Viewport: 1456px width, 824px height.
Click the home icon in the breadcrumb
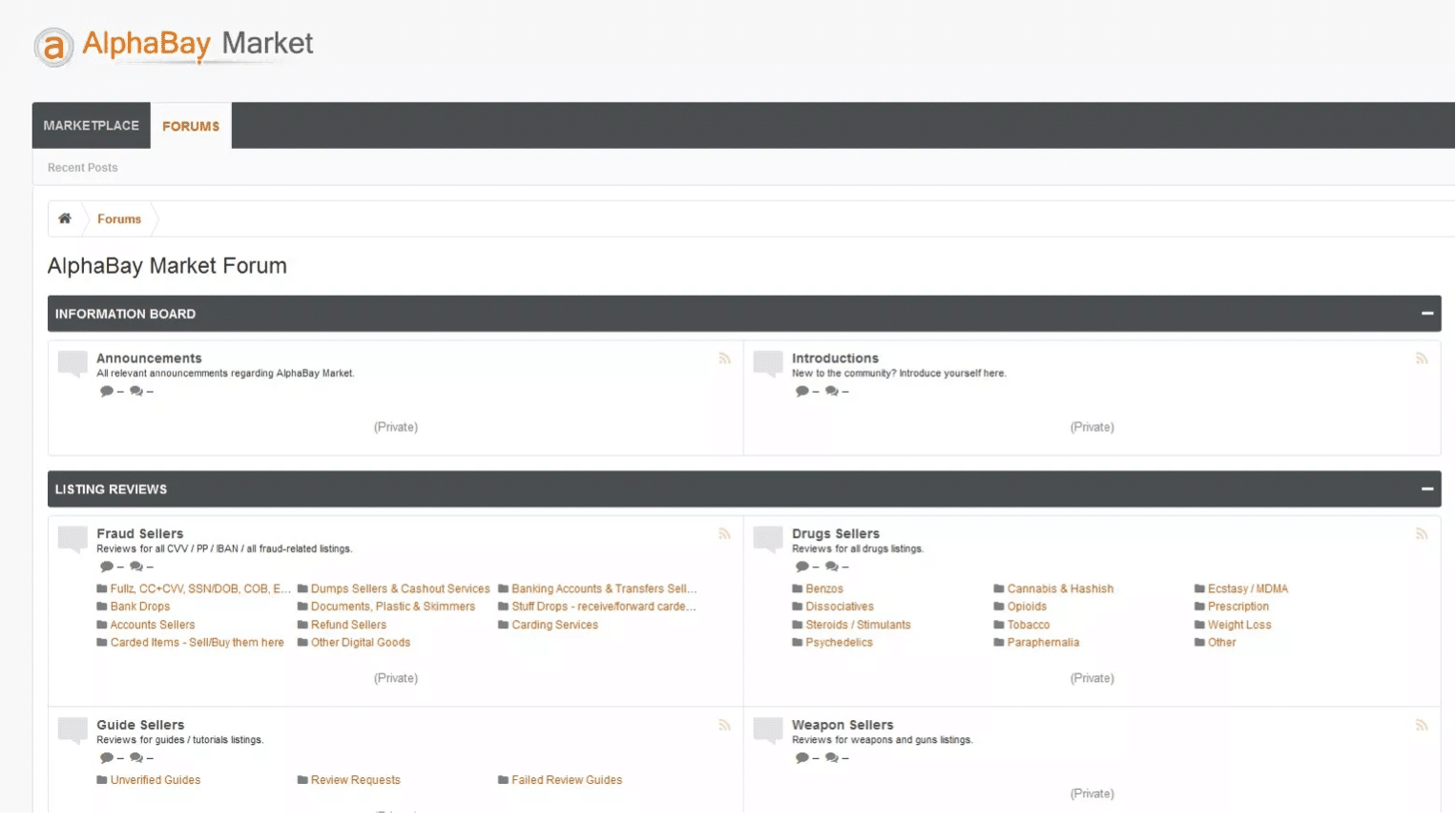(x=65, y=218)
